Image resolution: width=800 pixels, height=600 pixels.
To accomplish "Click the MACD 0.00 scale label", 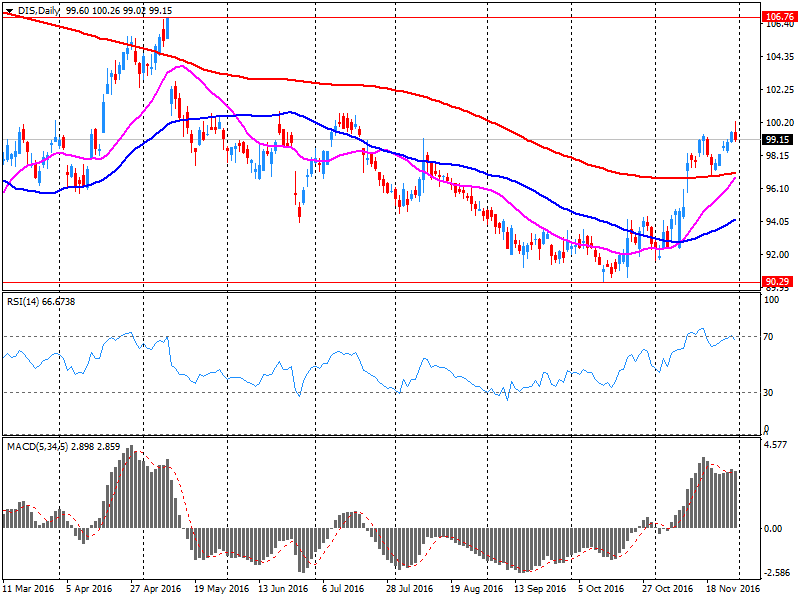I will tap(774, 528).
